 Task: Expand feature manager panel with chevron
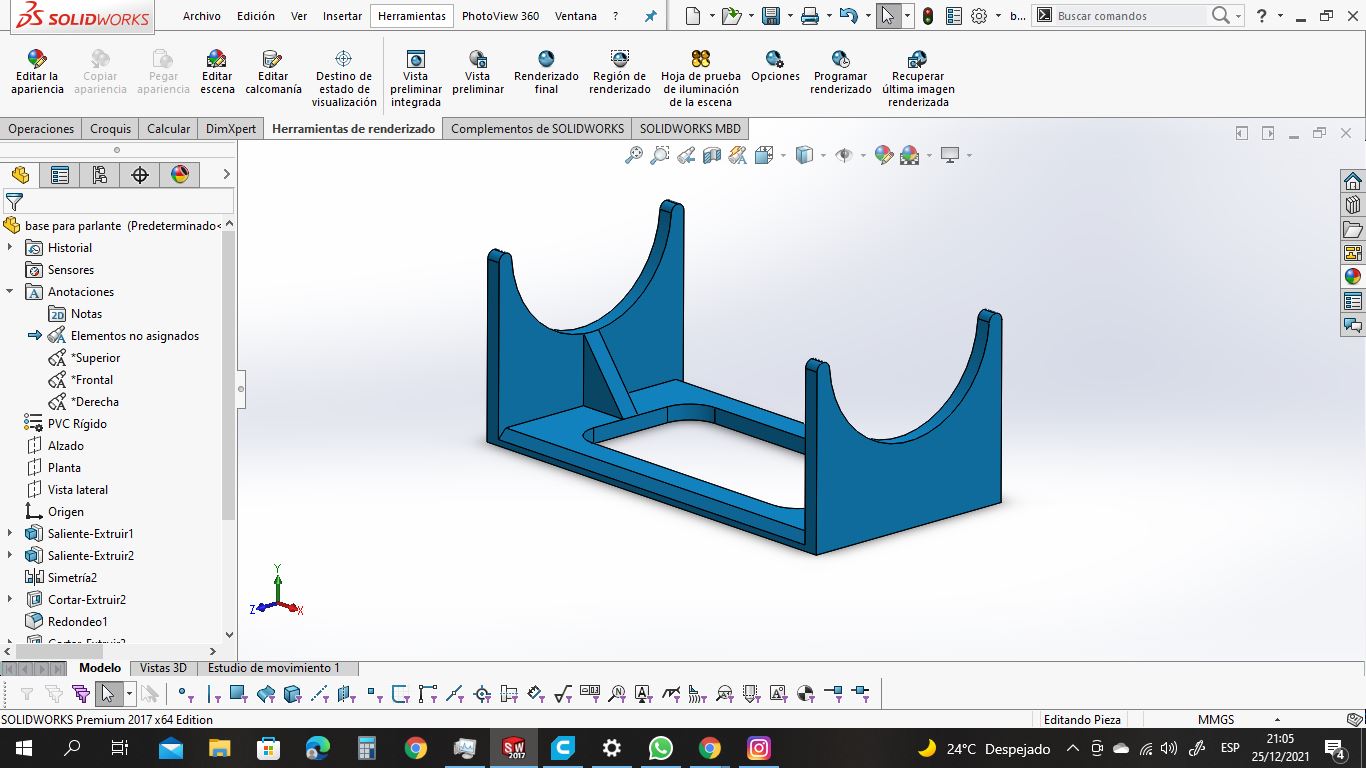tap(226, 175)
